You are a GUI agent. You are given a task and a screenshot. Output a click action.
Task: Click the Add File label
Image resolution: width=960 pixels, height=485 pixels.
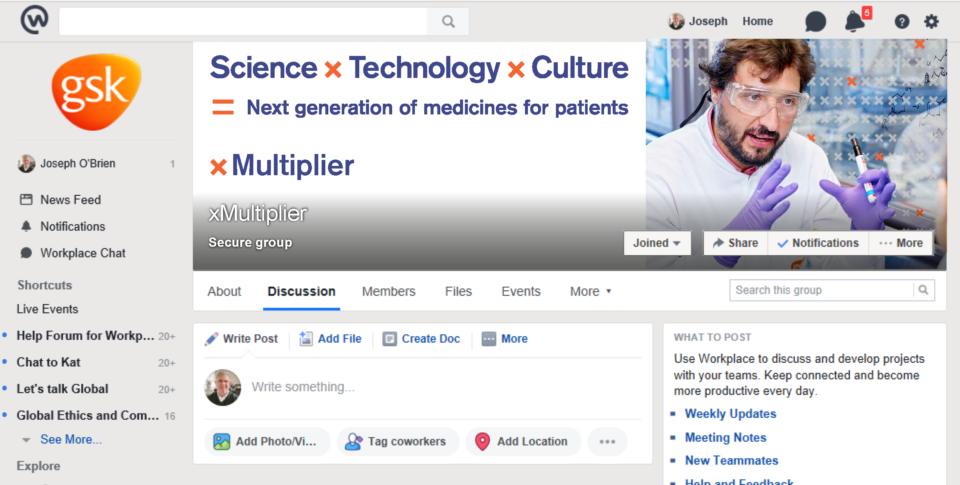coord(340,339)
